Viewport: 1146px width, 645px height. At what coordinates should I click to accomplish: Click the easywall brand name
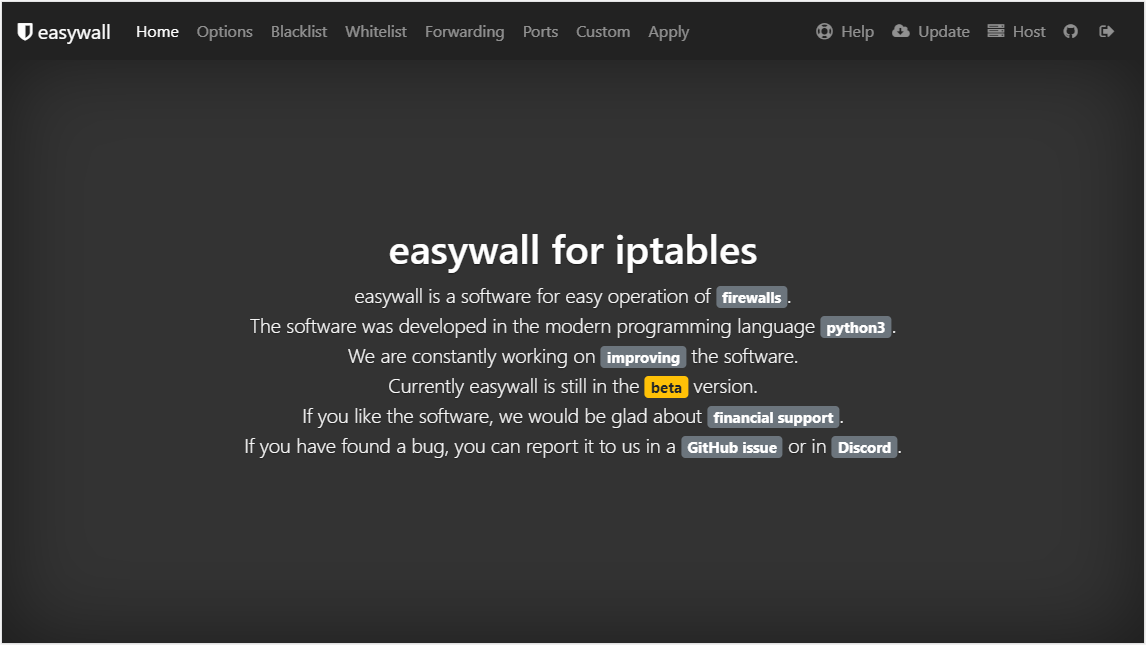(x=74, y=32)
